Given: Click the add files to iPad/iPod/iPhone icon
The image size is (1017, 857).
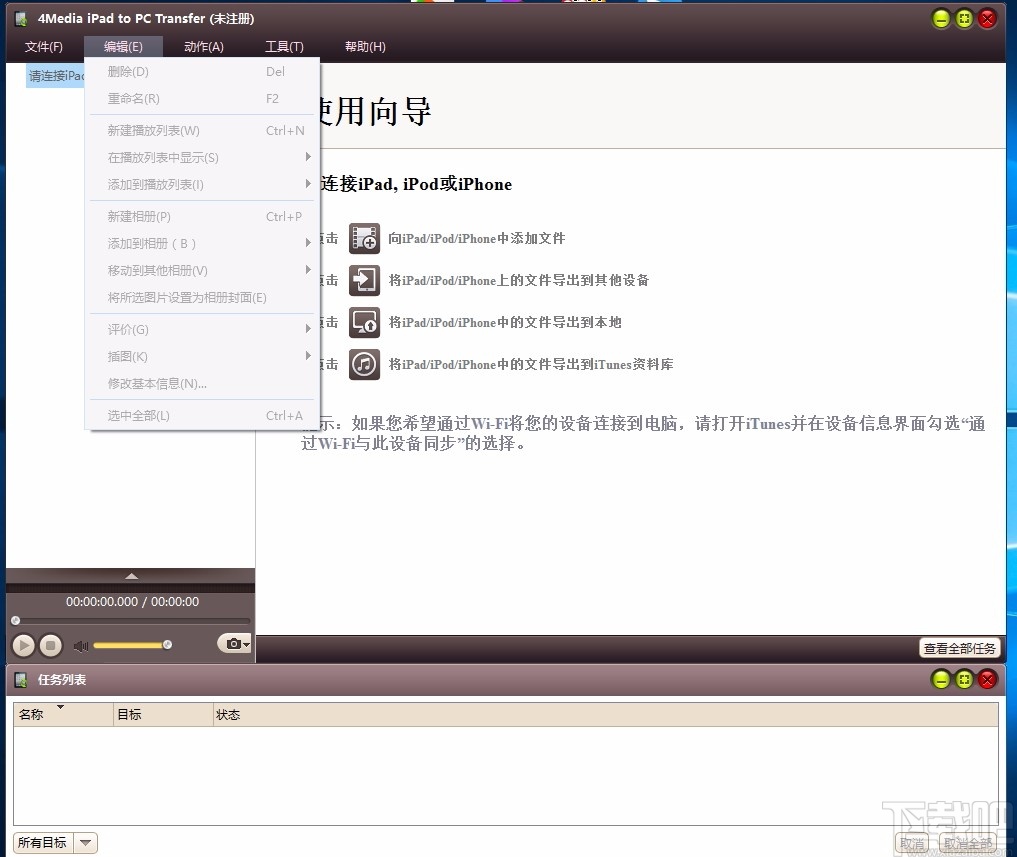Looking at the screenshot, I should (x=364, y=238).
